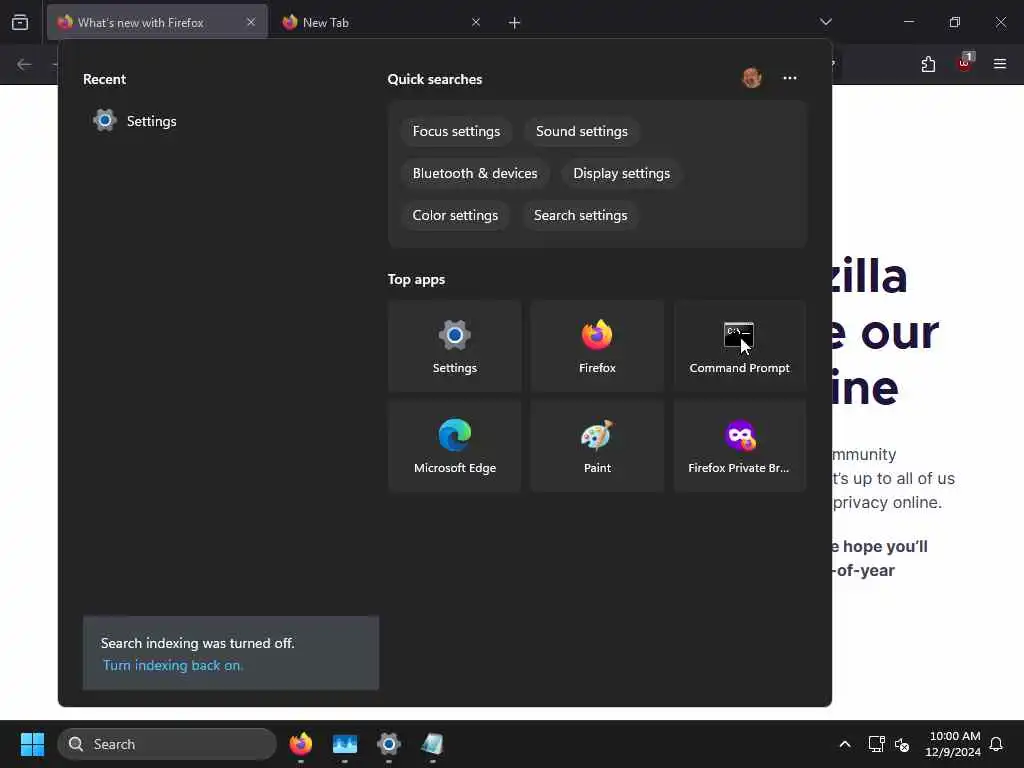The image size is (1024, 768).
Task: Launch Firefox from Top apps
Action: pos(597,346)
